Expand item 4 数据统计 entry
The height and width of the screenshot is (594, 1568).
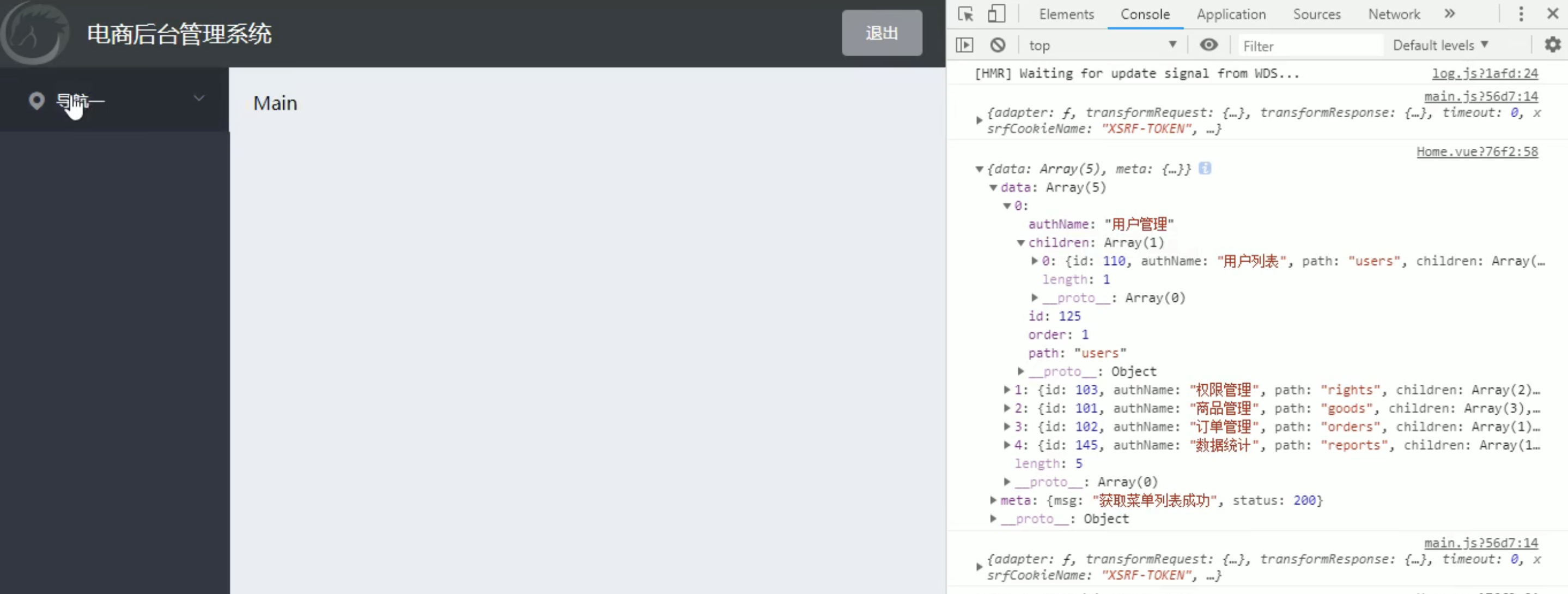click(x=1007, y=444)
